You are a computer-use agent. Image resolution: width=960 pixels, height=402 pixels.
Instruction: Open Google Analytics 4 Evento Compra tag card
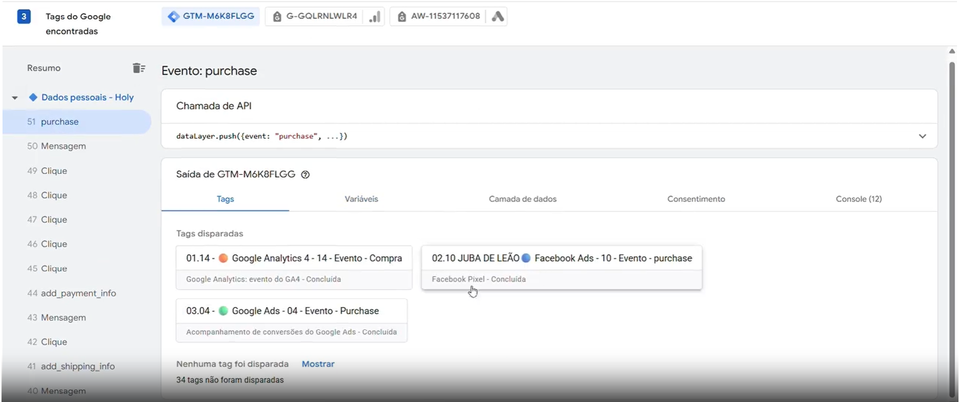(294, 267)
